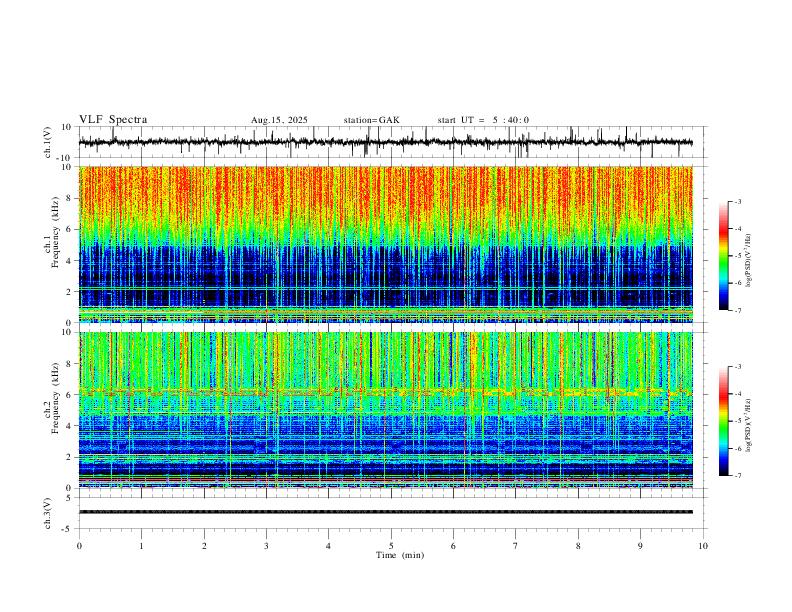The width and height of the screenshot is (792, 612).
Task: Click the "-5" tick on ch.2 colorbar
Action: [737, 421]
